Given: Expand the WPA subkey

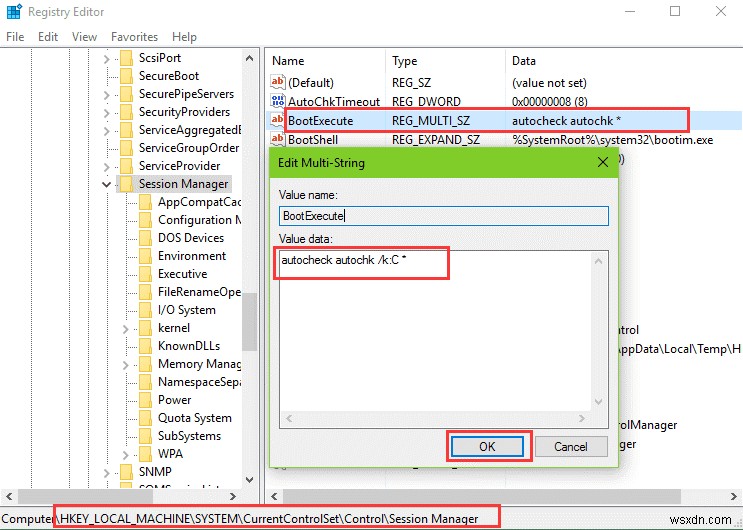Looking at the screenshot, I should click(x=126, y=455).
